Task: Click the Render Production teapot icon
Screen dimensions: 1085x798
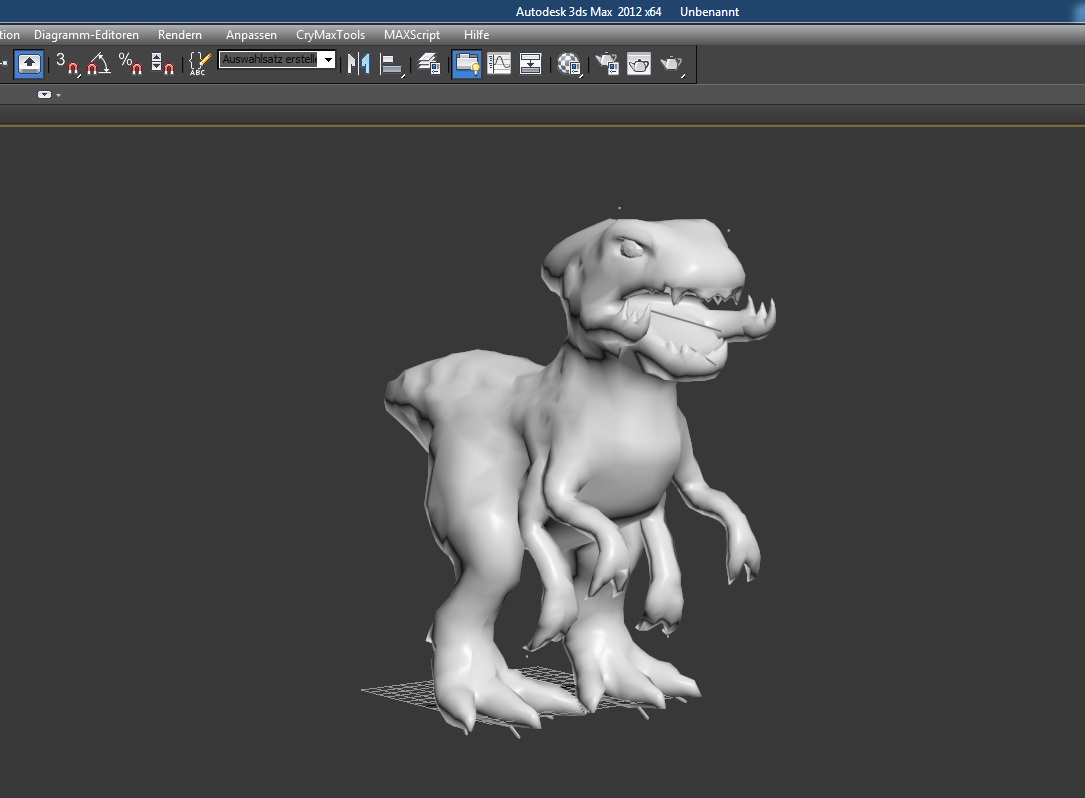Action: (x=671, y=64)
